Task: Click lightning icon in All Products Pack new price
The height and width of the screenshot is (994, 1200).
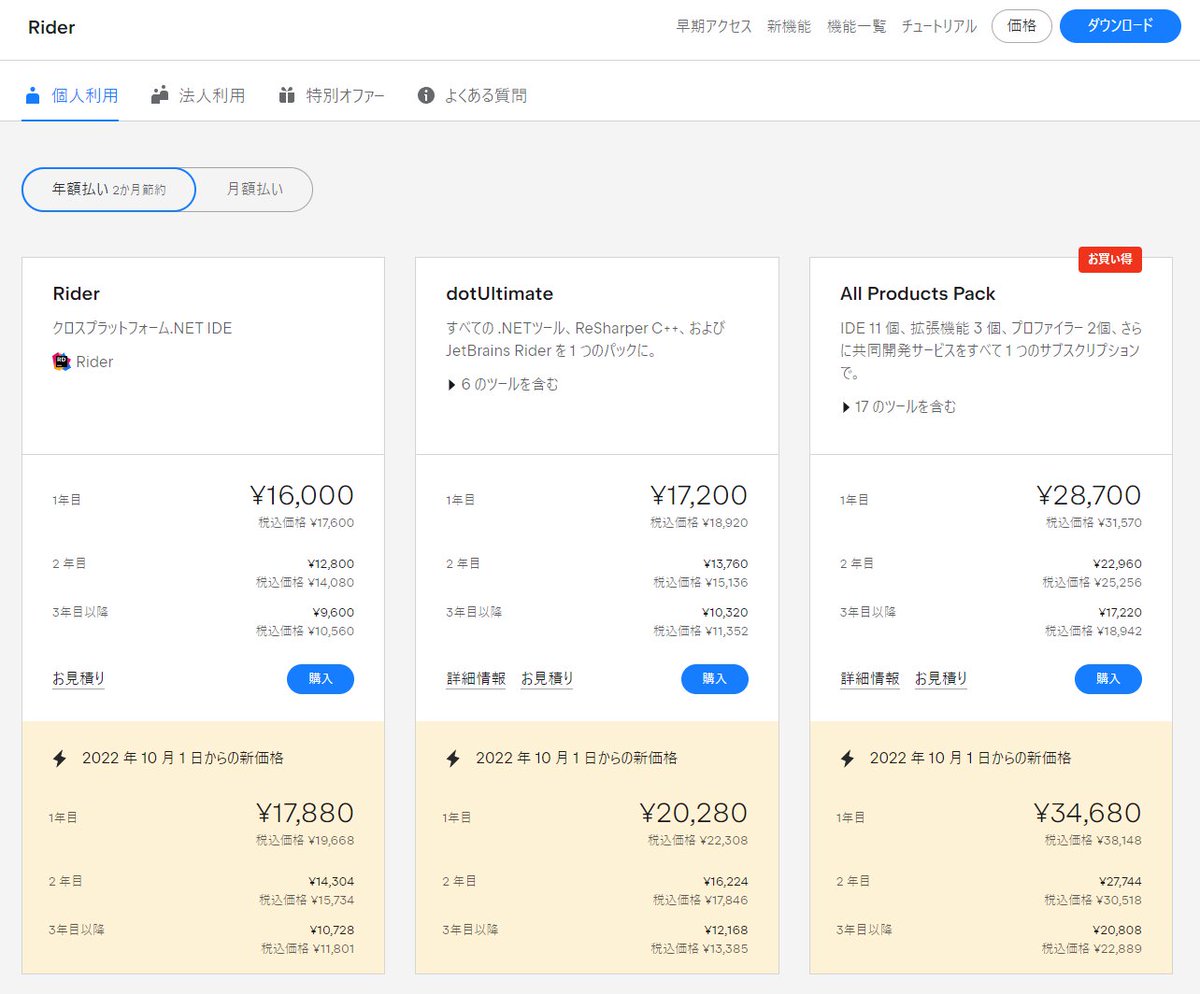Action: click(x=847, y=758)
